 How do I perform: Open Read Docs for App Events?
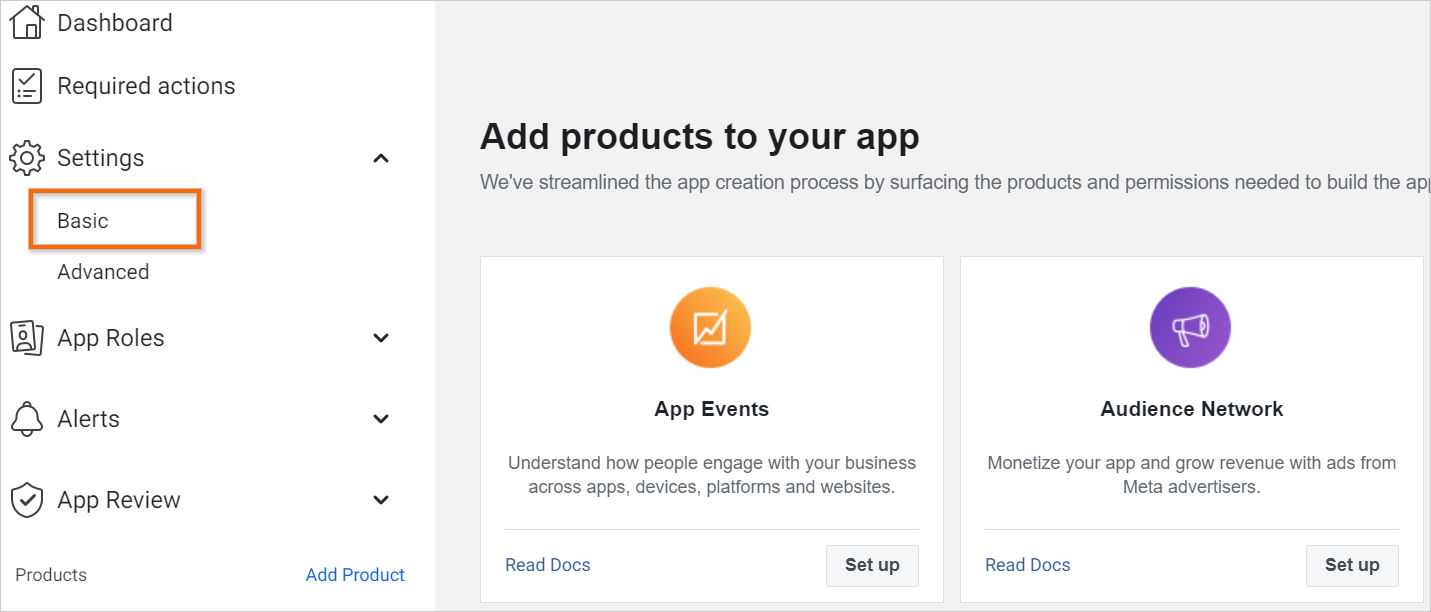(x=547, y=565)
